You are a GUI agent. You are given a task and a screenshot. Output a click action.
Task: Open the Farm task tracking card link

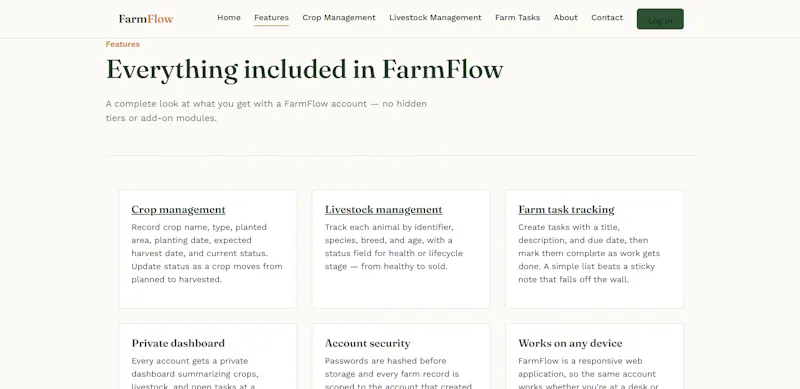(x=566, y=209)
